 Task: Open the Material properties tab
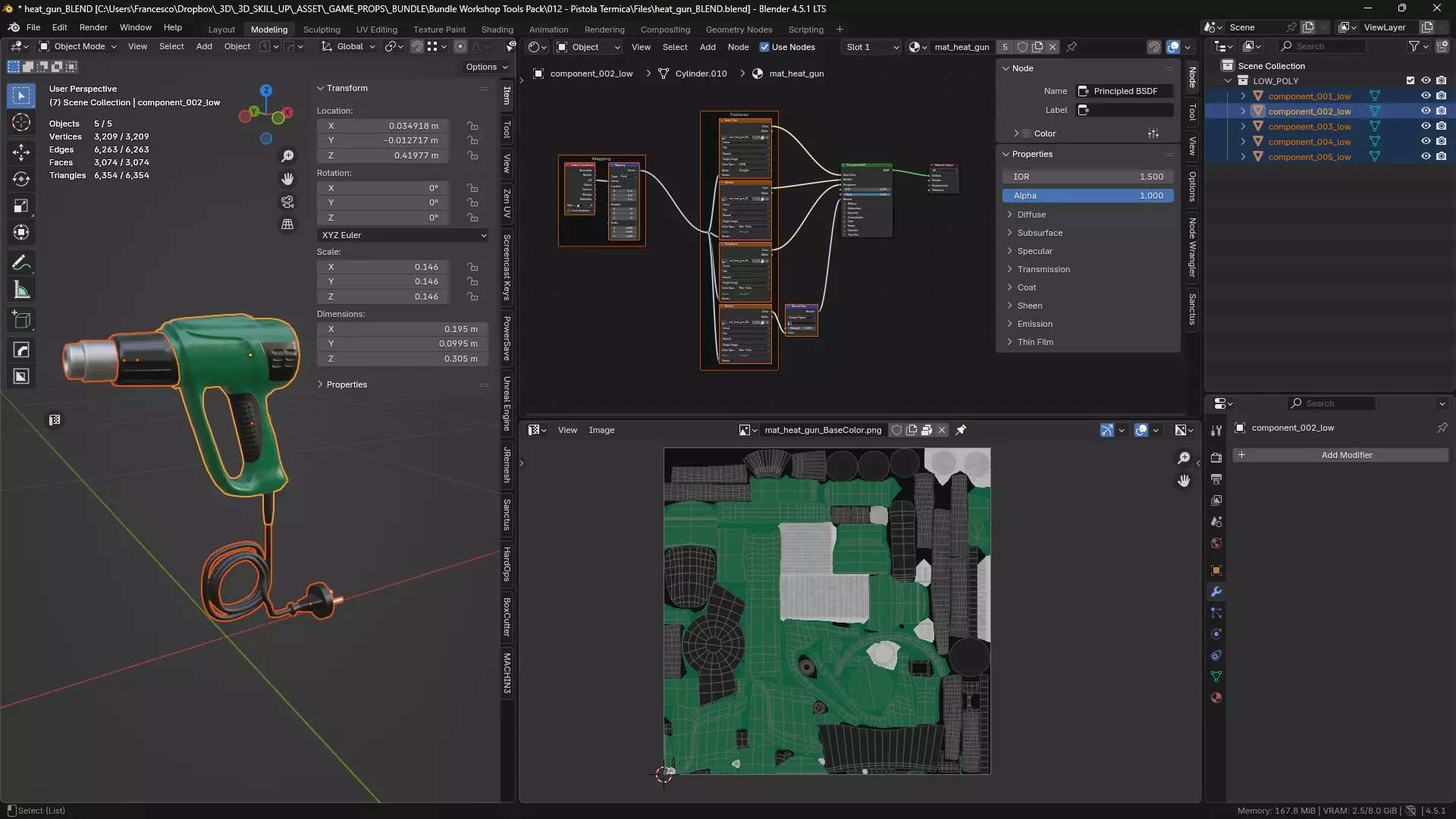point(1216,698)
